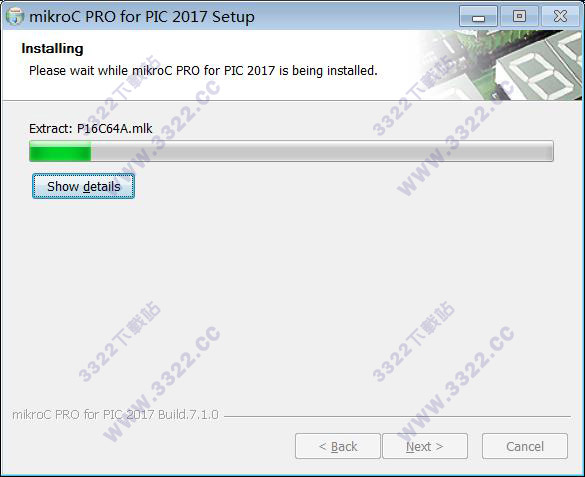Click the window title mikroC PRO for PIC 2017 Setup
585x477 pixels.
[142, 17]
